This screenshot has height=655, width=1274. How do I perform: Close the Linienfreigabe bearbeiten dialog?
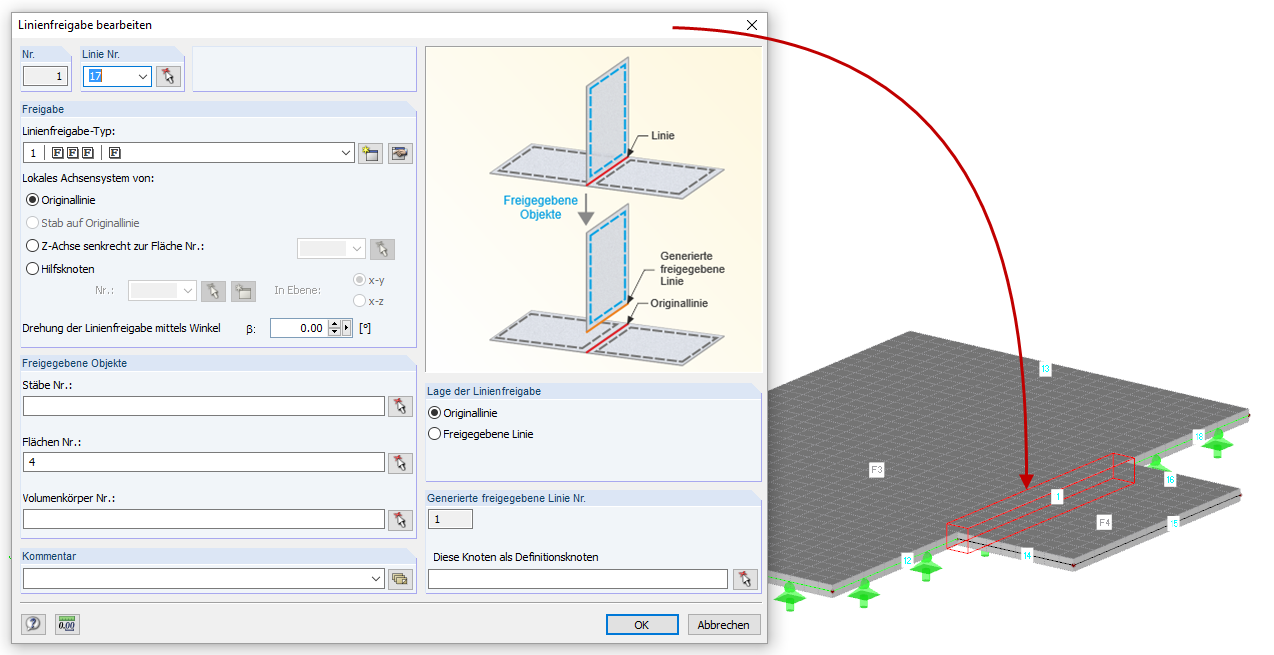752,25
